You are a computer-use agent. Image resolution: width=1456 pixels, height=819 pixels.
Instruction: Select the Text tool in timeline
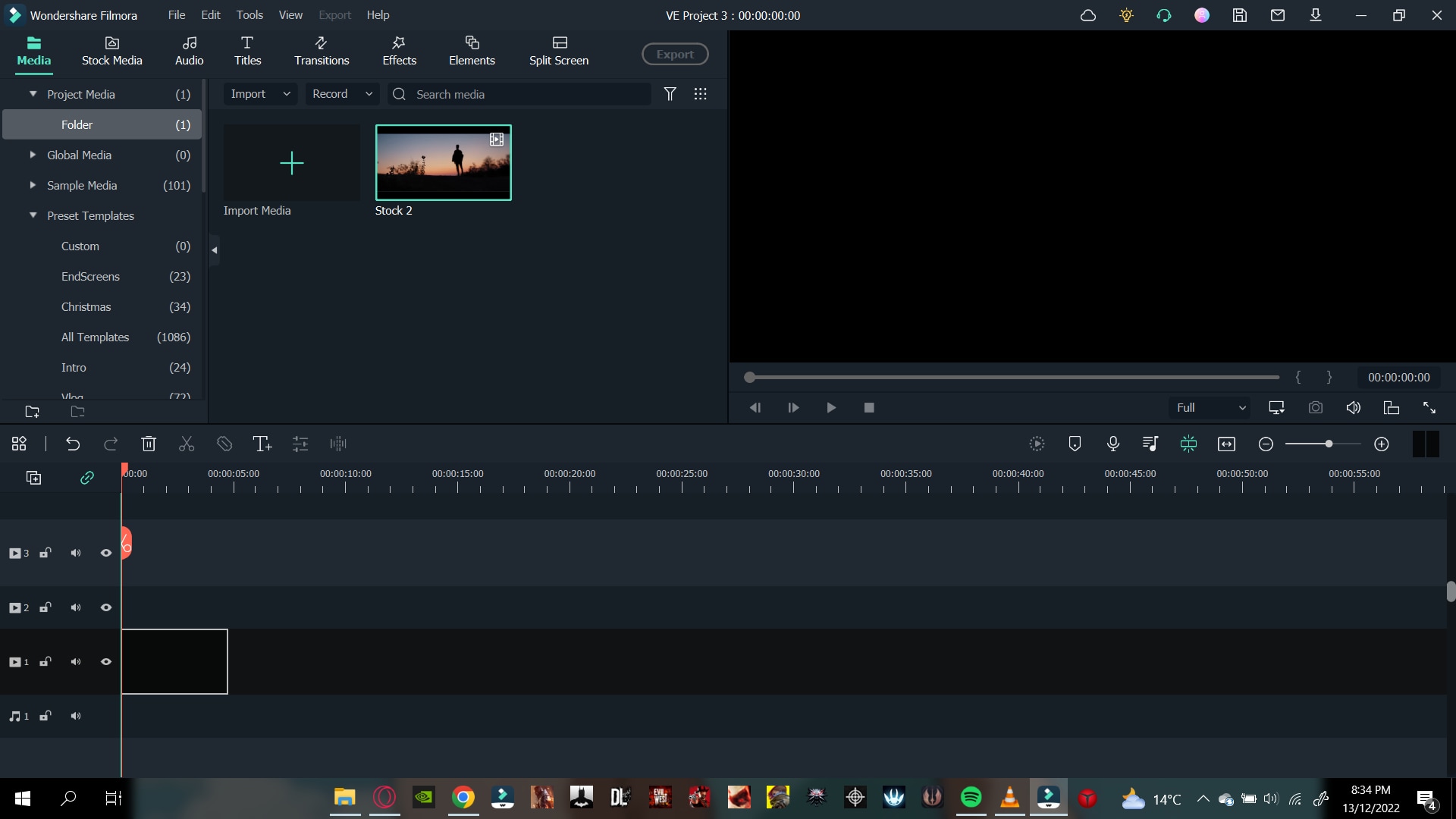(262, 444)
